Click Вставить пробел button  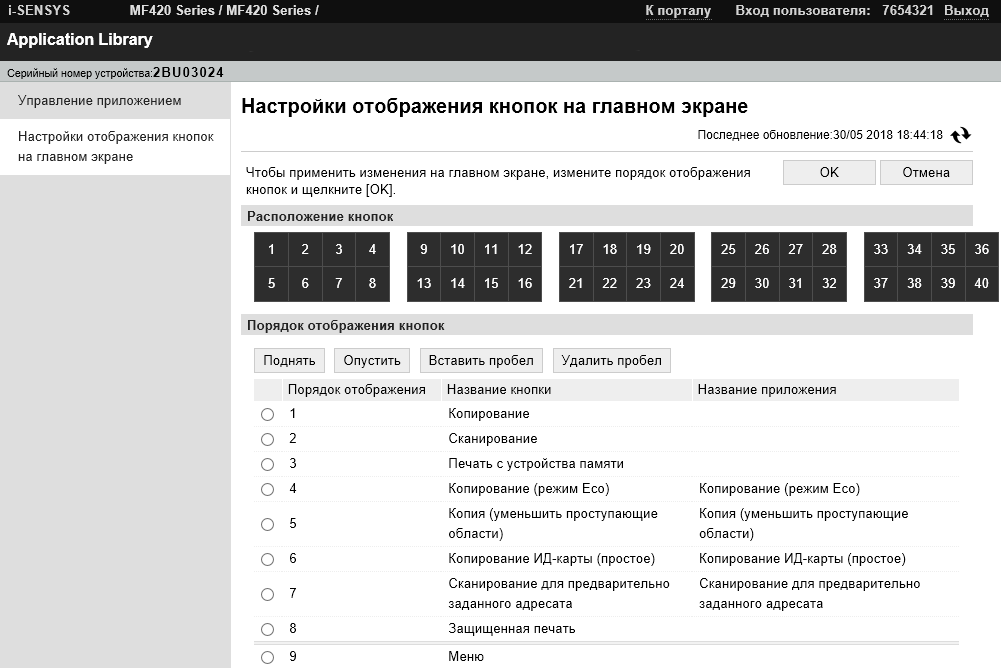tap(481, 360)
